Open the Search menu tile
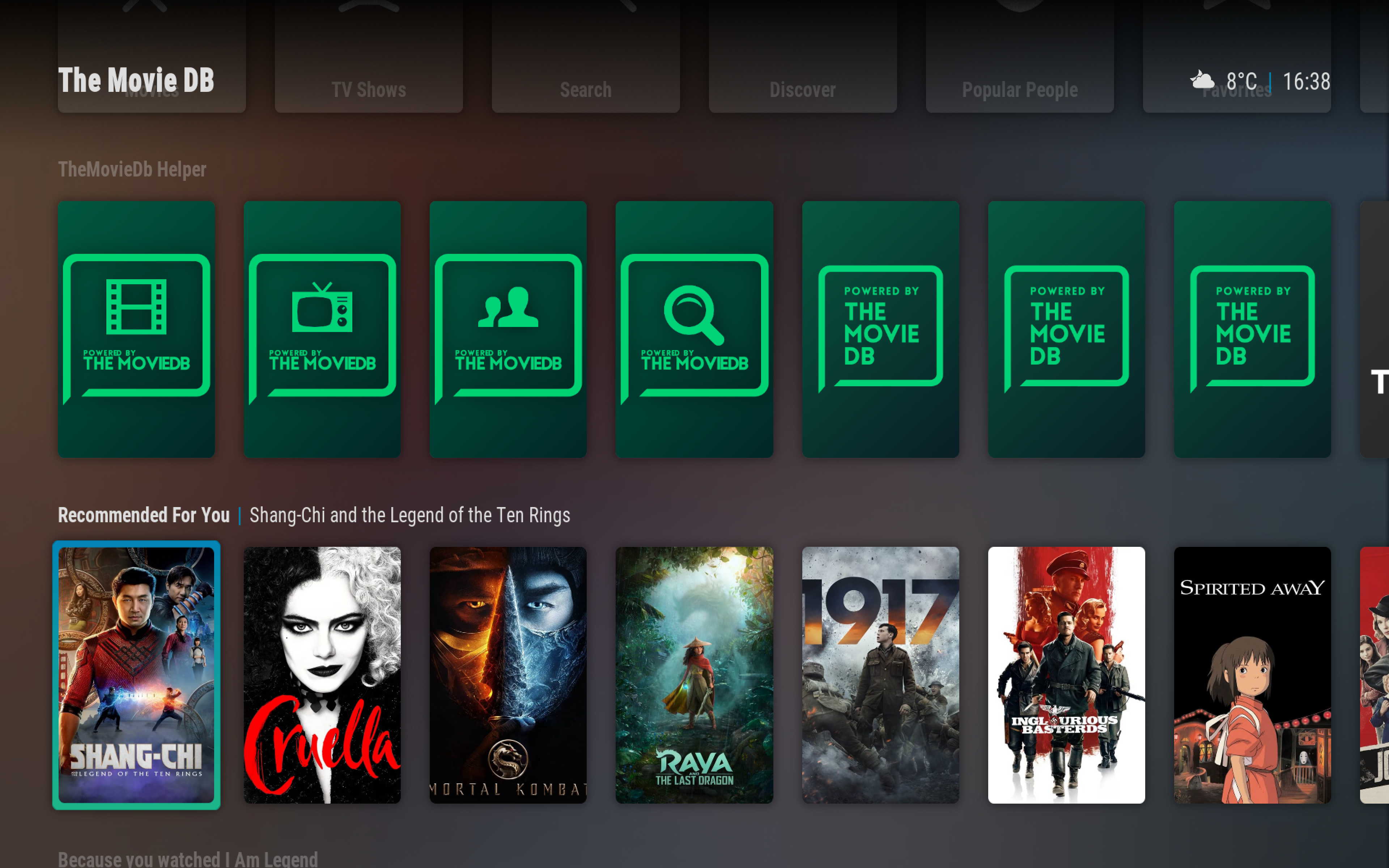The image size is (1389, 868). click(586, 56)
